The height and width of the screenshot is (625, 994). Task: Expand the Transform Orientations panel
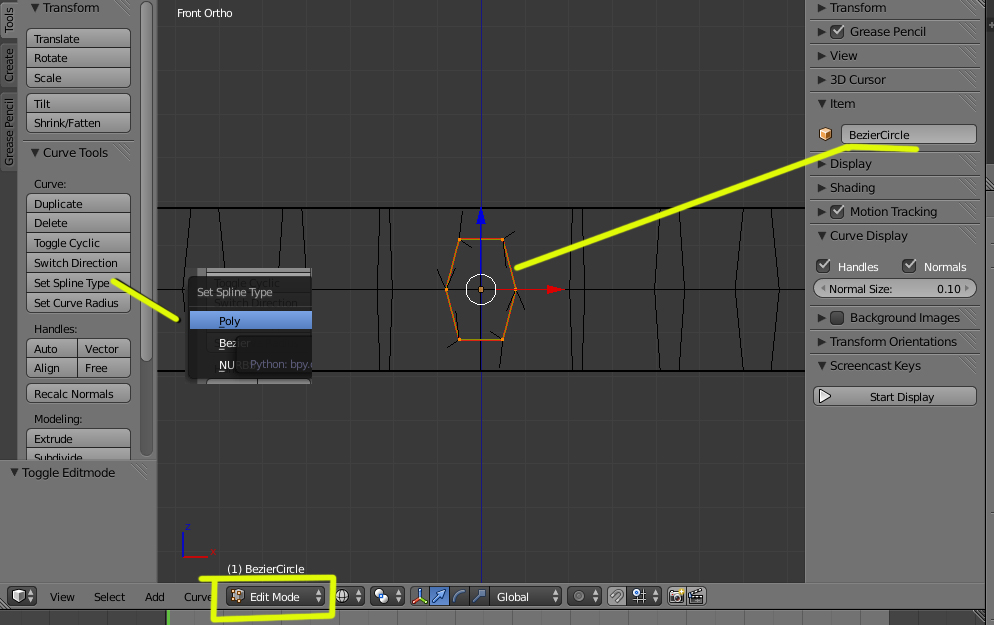point(893,342)
